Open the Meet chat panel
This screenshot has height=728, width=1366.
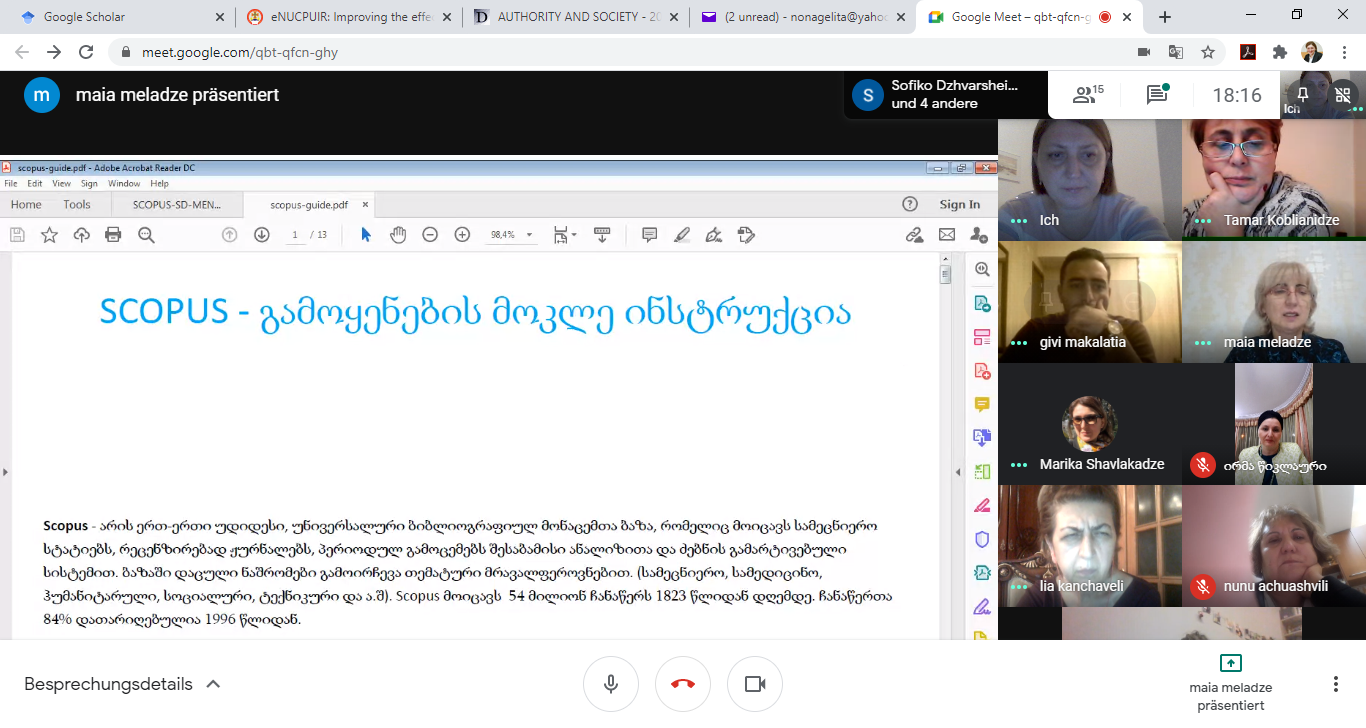(x=1157, y=95)
